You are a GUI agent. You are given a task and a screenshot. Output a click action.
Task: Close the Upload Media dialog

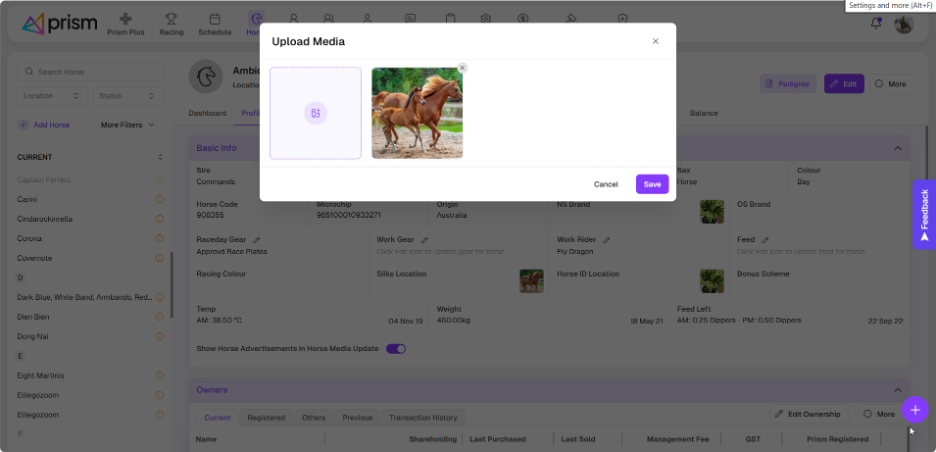[655, 41]
